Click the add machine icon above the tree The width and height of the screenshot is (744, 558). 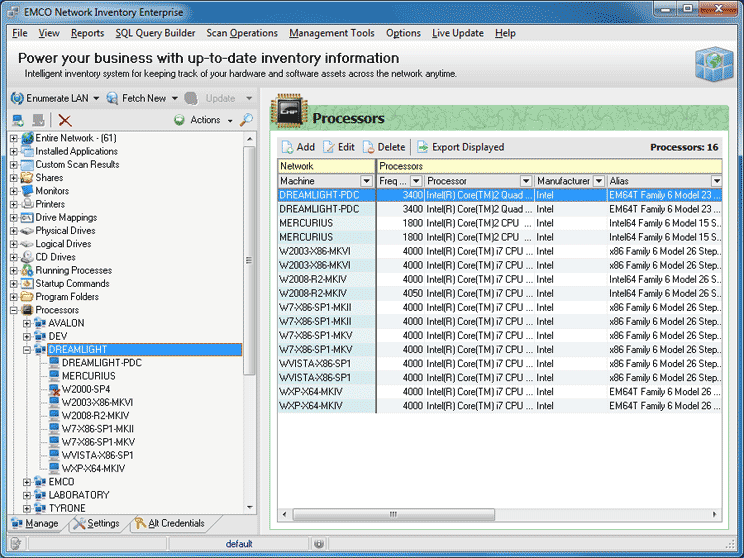[17, 120]
